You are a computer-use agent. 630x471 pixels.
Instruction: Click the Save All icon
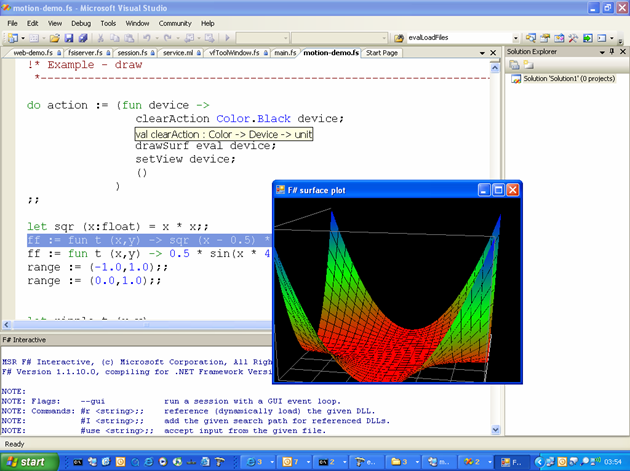coord(83,38)
